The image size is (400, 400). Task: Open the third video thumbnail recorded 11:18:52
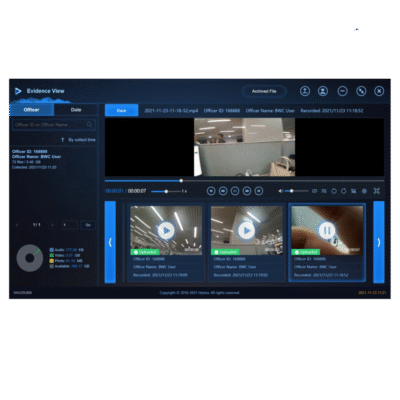(x=327, y=243)
